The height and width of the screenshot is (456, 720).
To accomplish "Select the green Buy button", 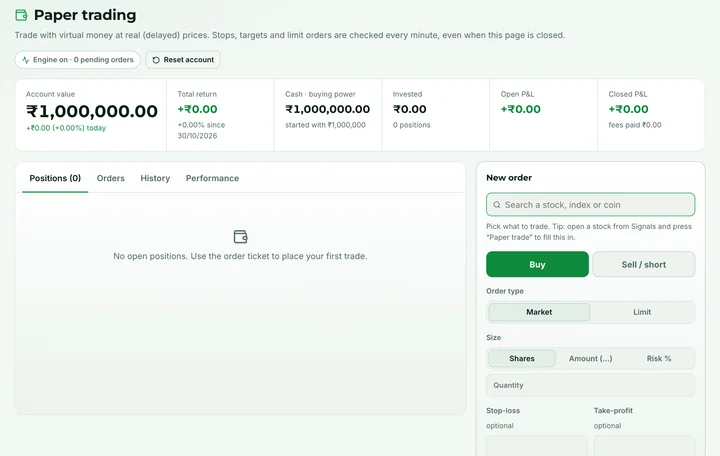I will [537, 264].
